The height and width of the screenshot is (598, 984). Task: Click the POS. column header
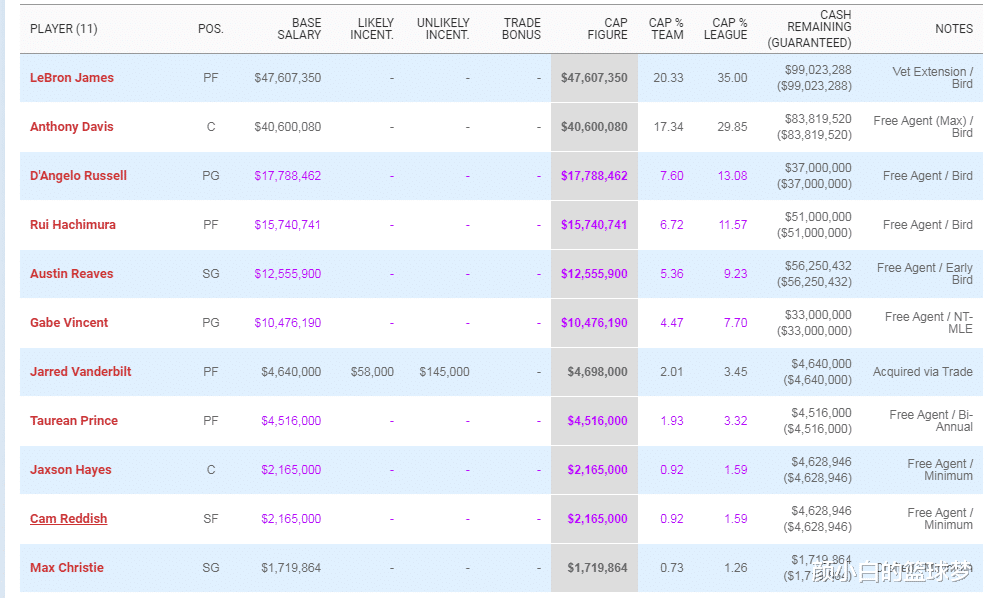tap(211, 29)
